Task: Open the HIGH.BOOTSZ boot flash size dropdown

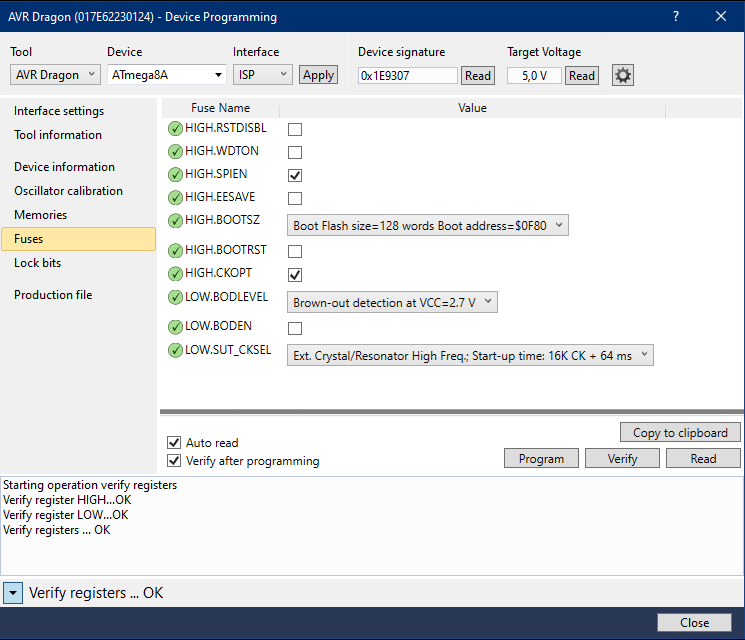Action: pos(428,225)
